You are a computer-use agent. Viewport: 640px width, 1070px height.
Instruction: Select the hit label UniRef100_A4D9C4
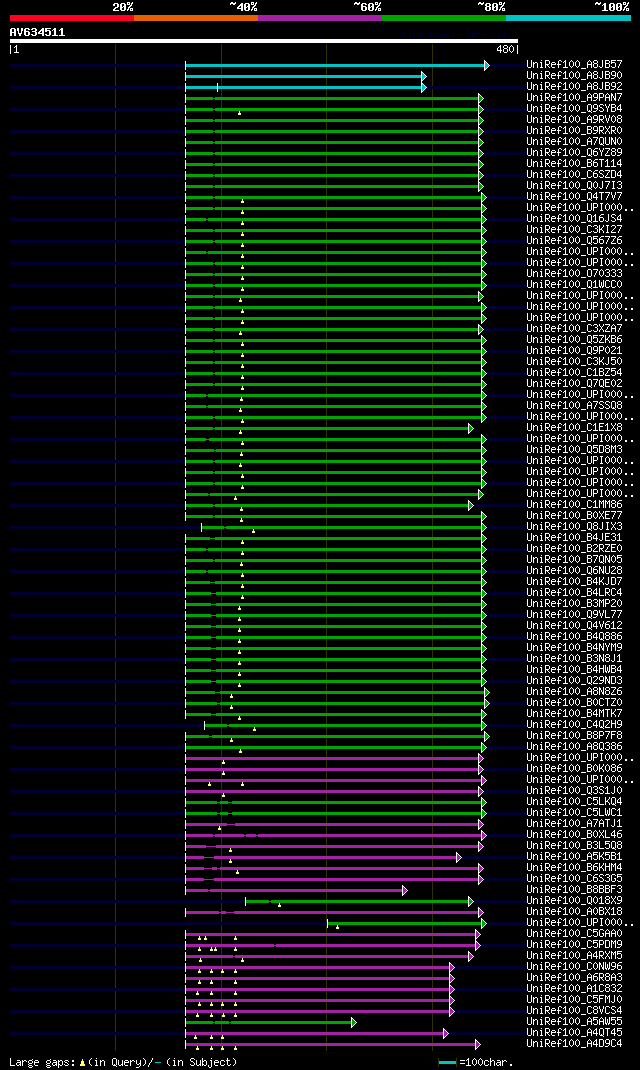tap(574, 1044)
